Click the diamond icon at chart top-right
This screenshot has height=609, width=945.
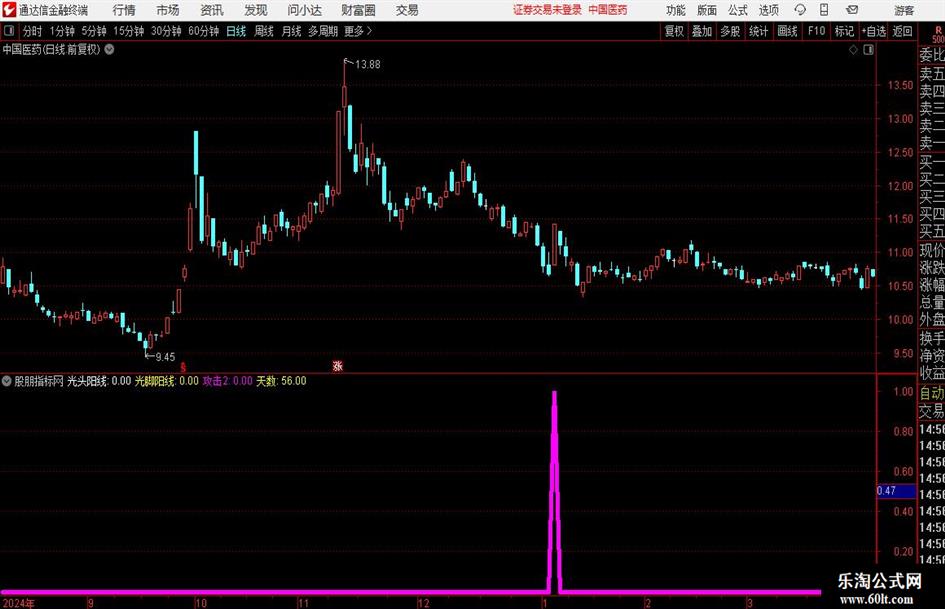tap(853, 50)
